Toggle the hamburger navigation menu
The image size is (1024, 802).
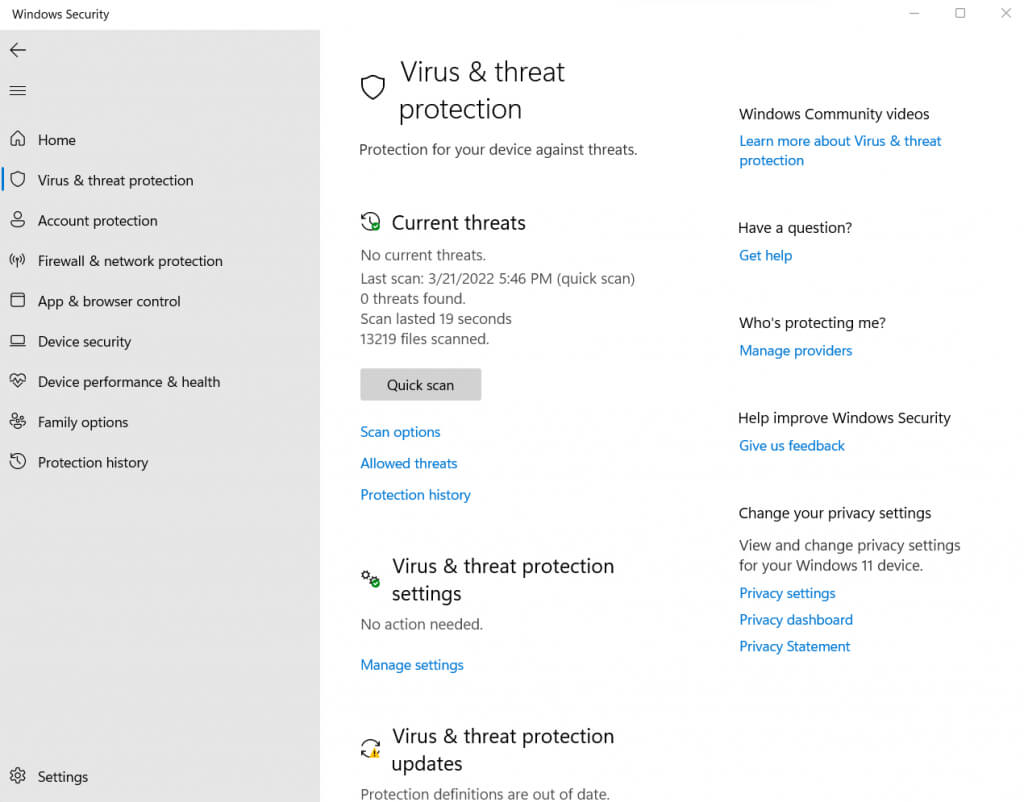click(x=17, y=91)
